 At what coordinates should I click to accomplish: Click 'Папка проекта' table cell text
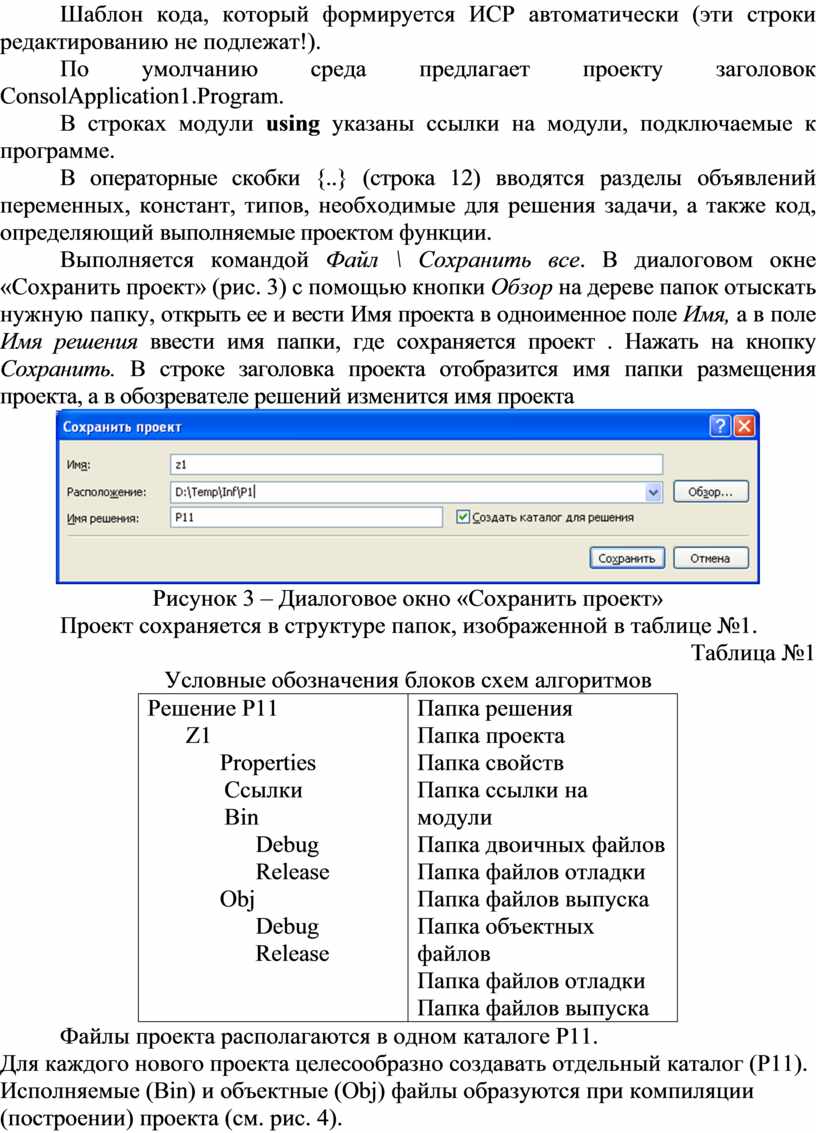point(491,736)
